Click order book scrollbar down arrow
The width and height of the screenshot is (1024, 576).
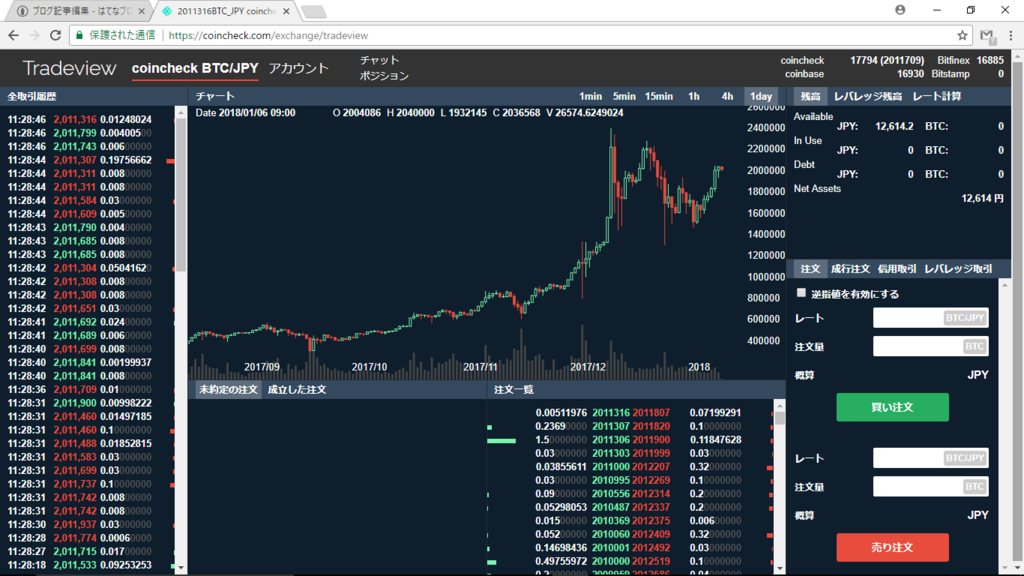[x=779, y=568]
